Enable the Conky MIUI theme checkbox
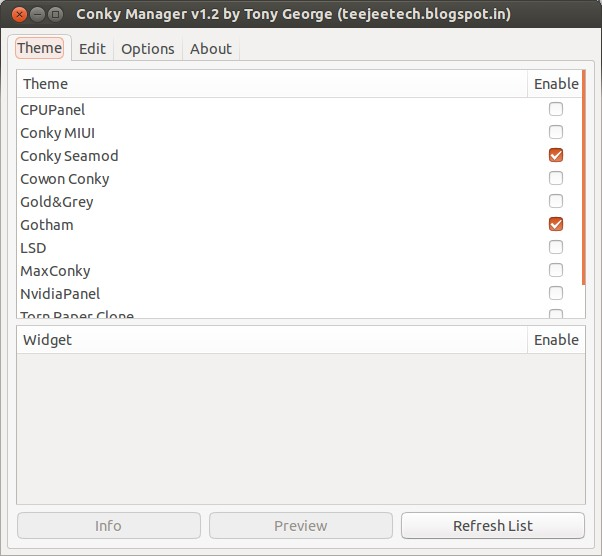Image resolution: width=602 pixels, height=556 pixels. point(556,132)
